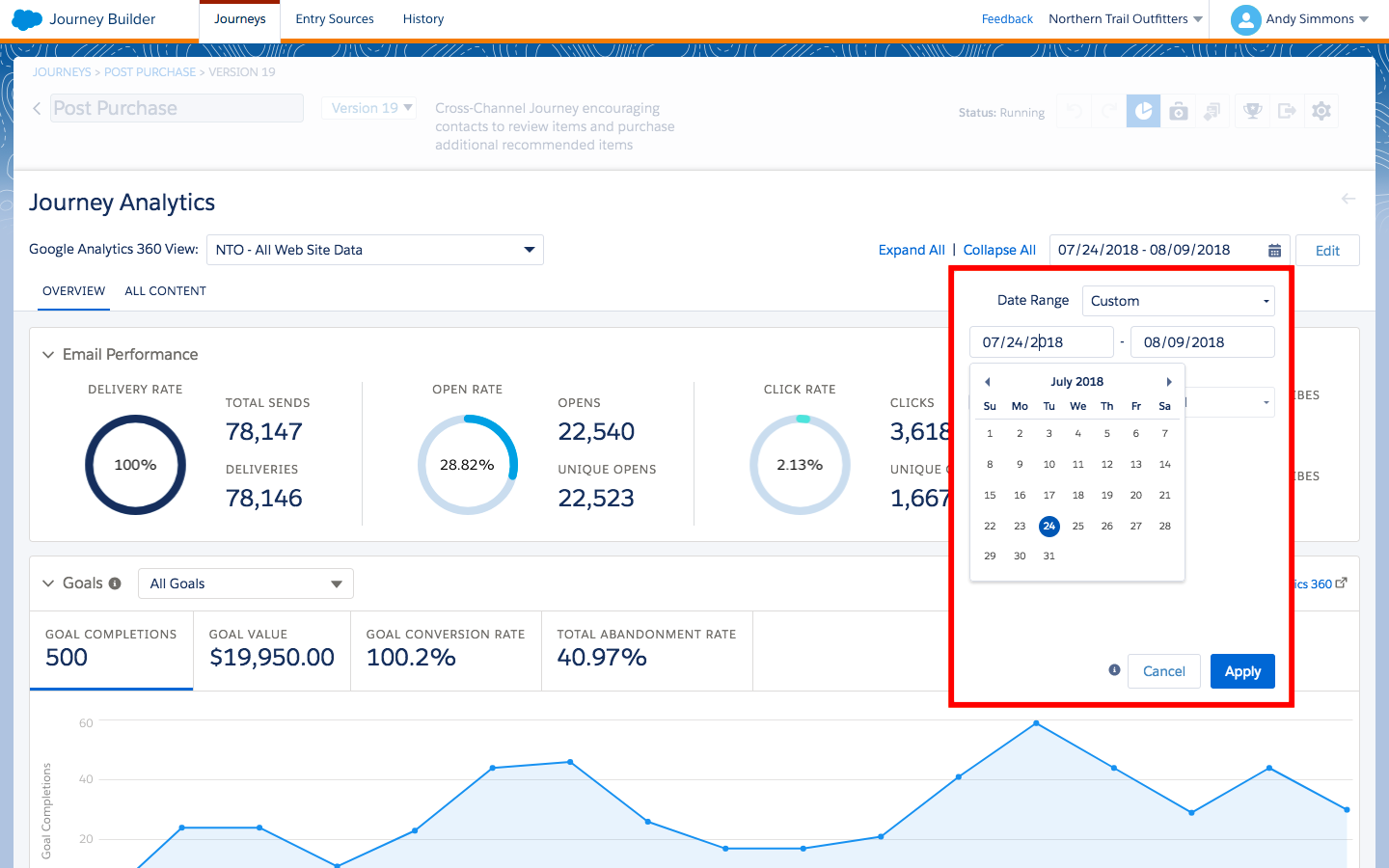Go to previous month in calendar
Image resolution: width=1389 pixels, height=868 pixels.
point(987,382)
